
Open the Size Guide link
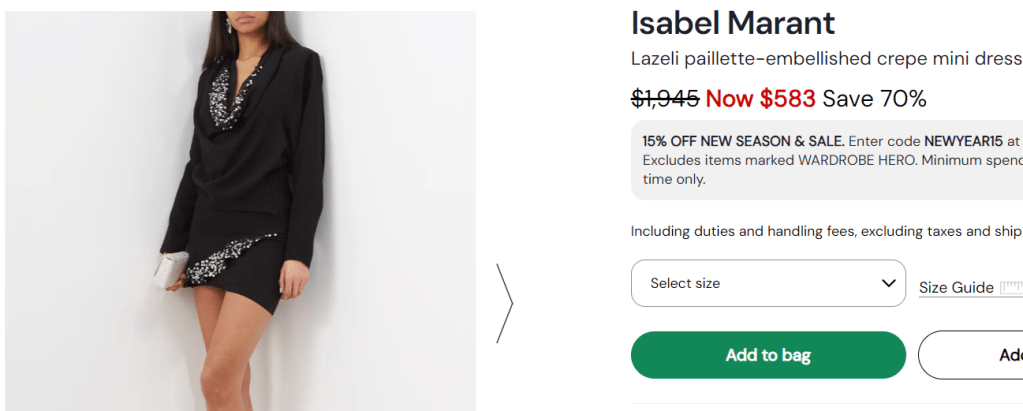click(955, 288)
